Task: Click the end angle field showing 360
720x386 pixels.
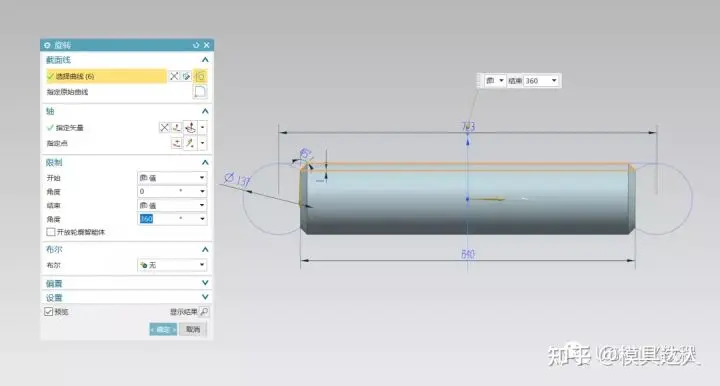Action: pos(172,219)
